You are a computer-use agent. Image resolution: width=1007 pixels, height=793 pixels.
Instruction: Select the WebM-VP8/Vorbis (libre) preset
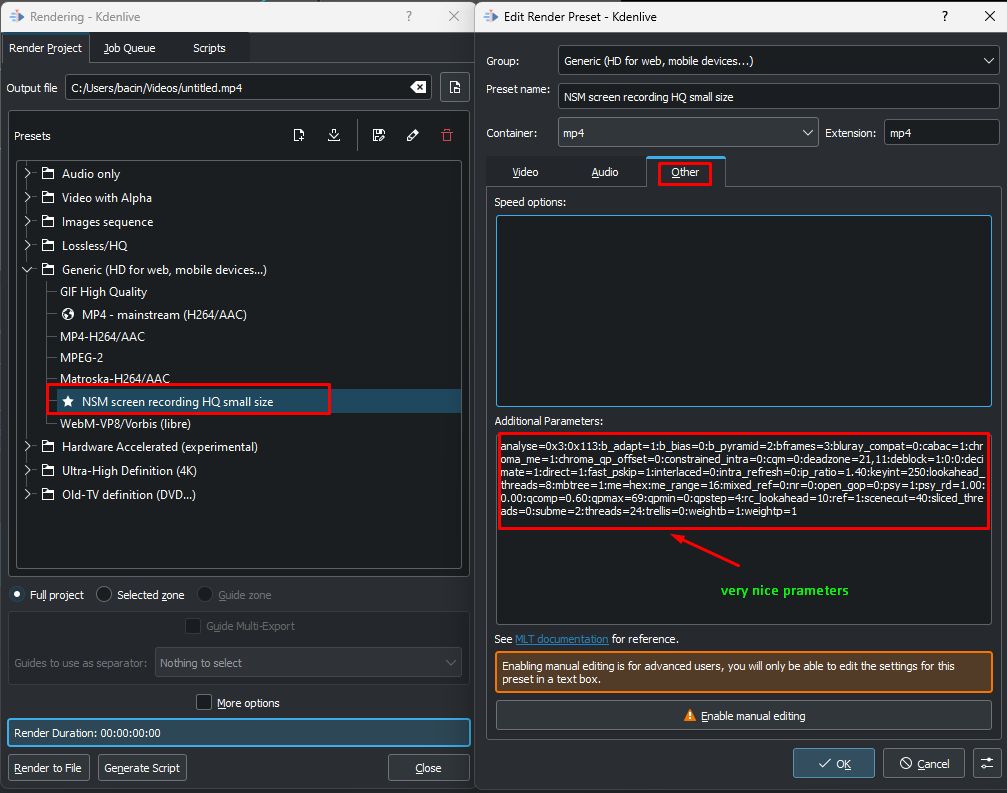pyautogui.click(x=125, y=424)
